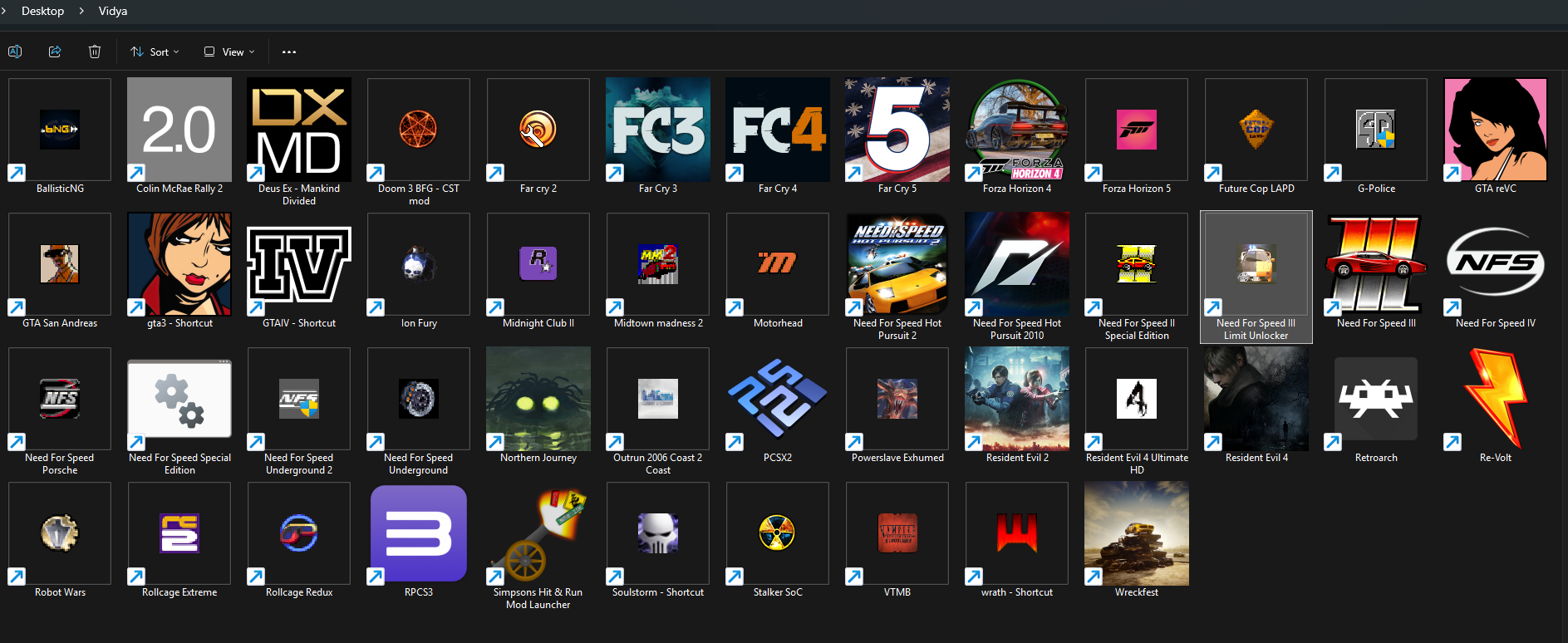Select Deus Ex Mankind Divided shortcut
Viewport: 1568px width, 643px height.
[x=299, y=130]
